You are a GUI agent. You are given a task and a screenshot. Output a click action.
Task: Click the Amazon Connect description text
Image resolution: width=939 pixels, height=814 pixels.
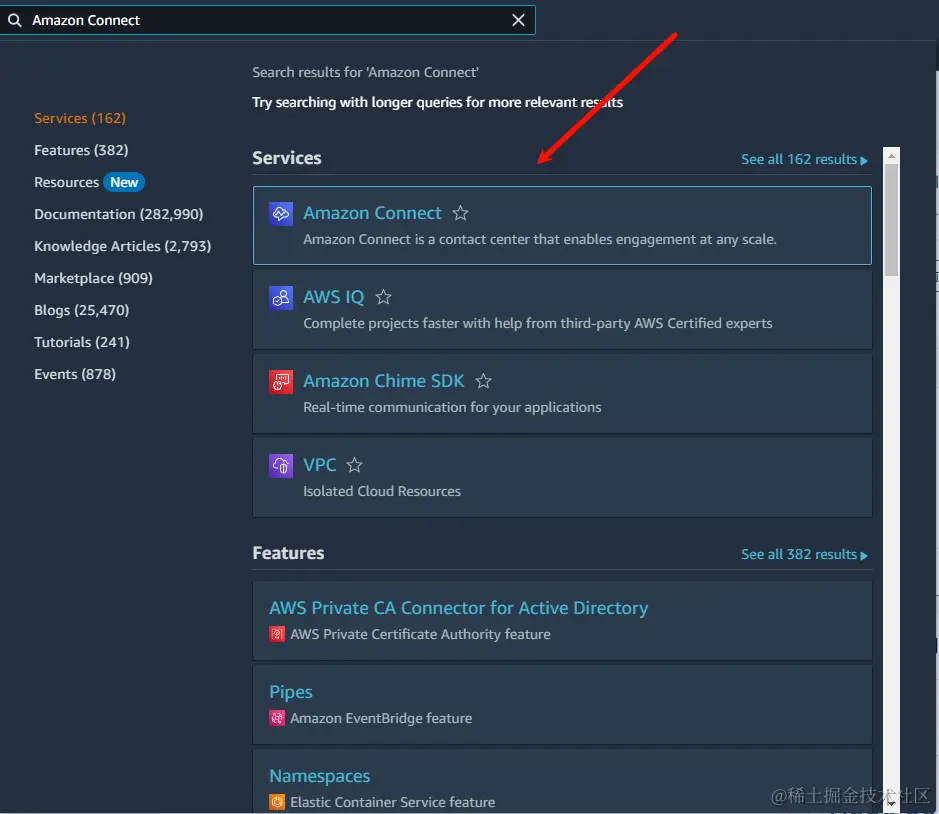coord(540,240)
